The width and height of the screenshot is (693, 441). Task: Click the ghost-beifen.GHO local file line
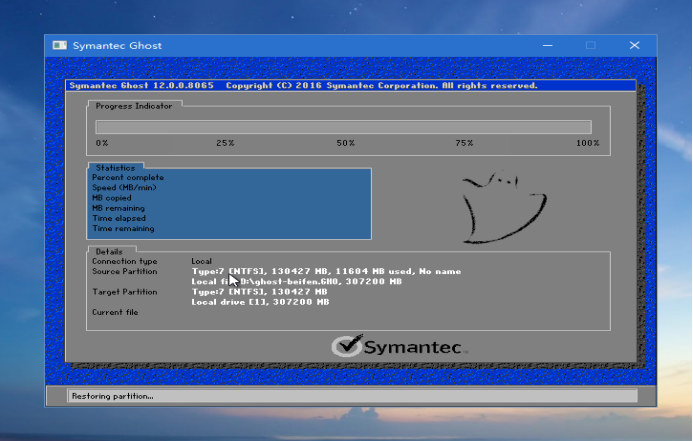tap(297, 281)
